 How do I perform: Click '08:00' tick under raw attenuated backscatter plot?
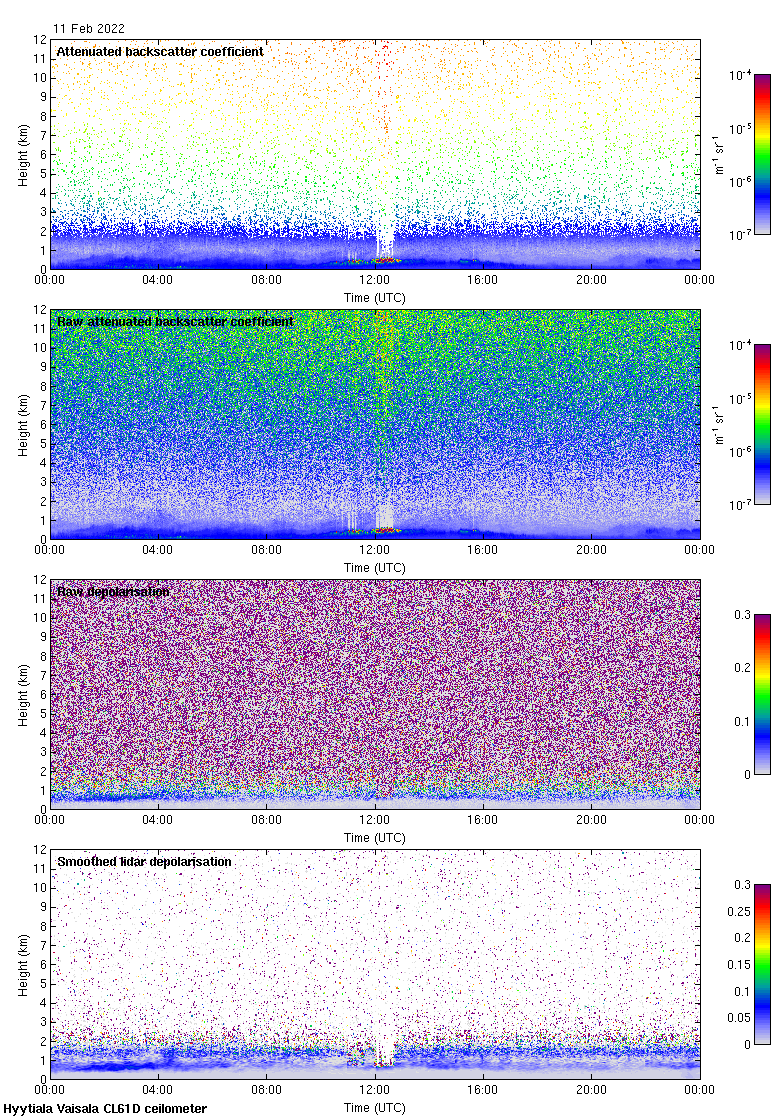click(x=266, y=550)
